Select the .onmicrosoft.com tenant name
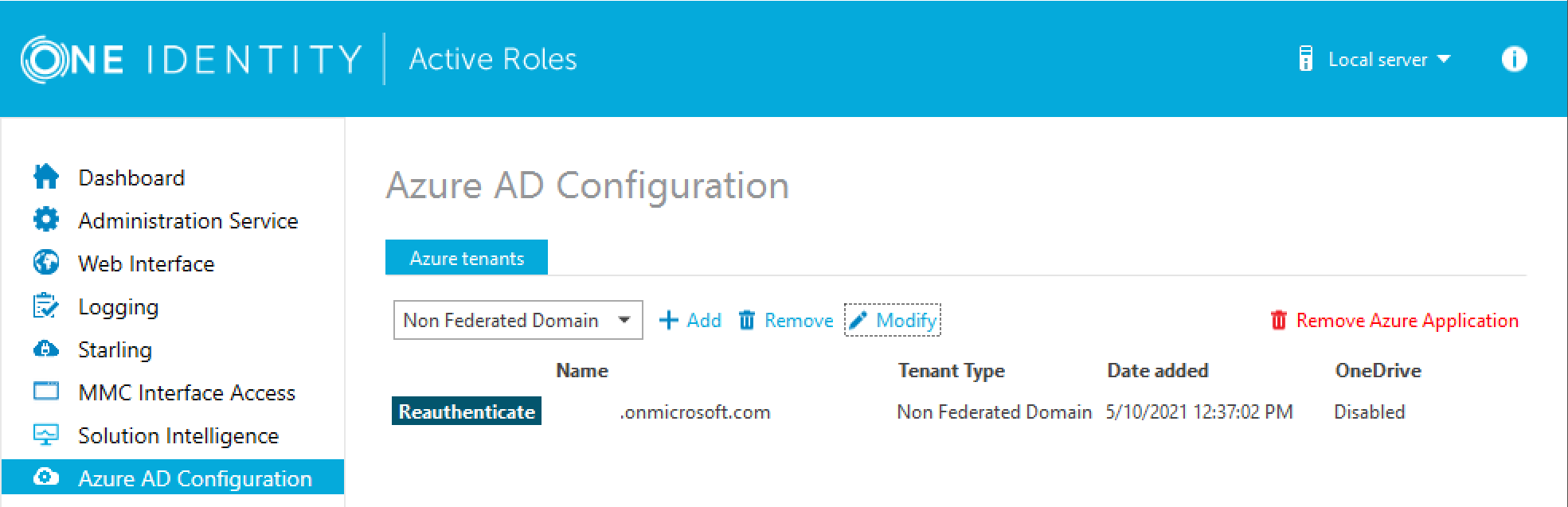The width and height of the screenshot is (1568, 507). 695,412
